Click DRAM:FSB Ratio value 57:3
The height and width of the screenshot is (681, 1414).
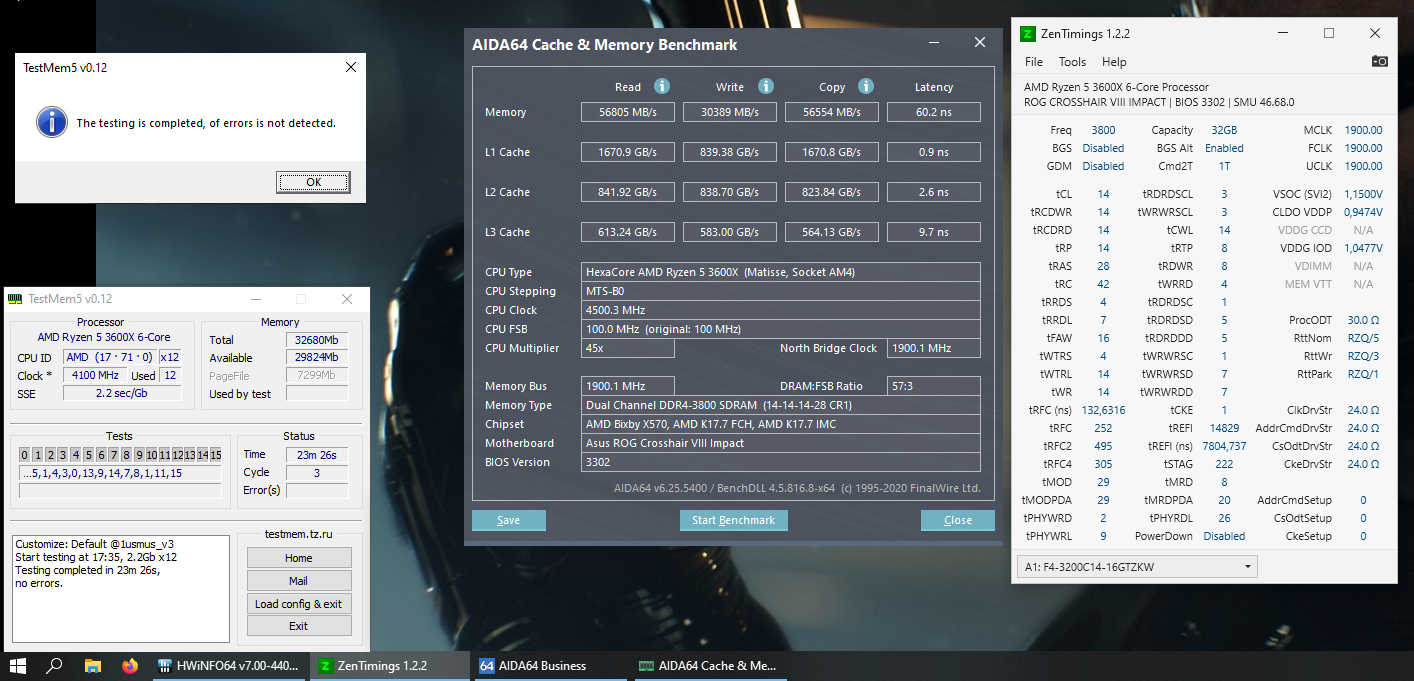pyautogui.click(x=934, y=386)
